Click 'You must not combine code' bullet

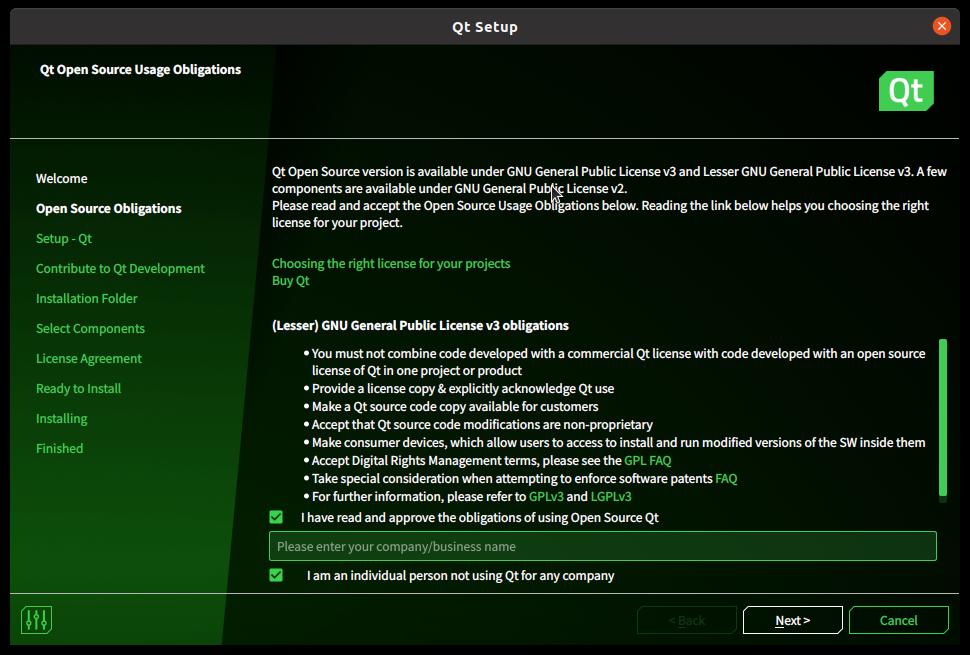pos(619,362)
